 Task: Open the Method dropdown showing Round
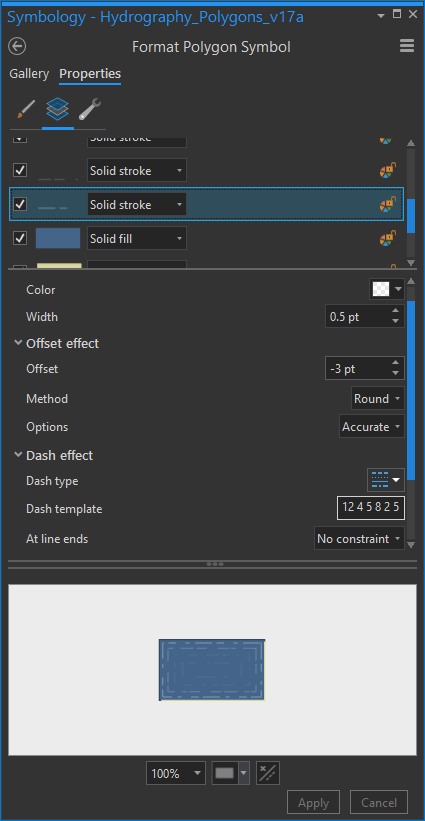coord(378,398)
